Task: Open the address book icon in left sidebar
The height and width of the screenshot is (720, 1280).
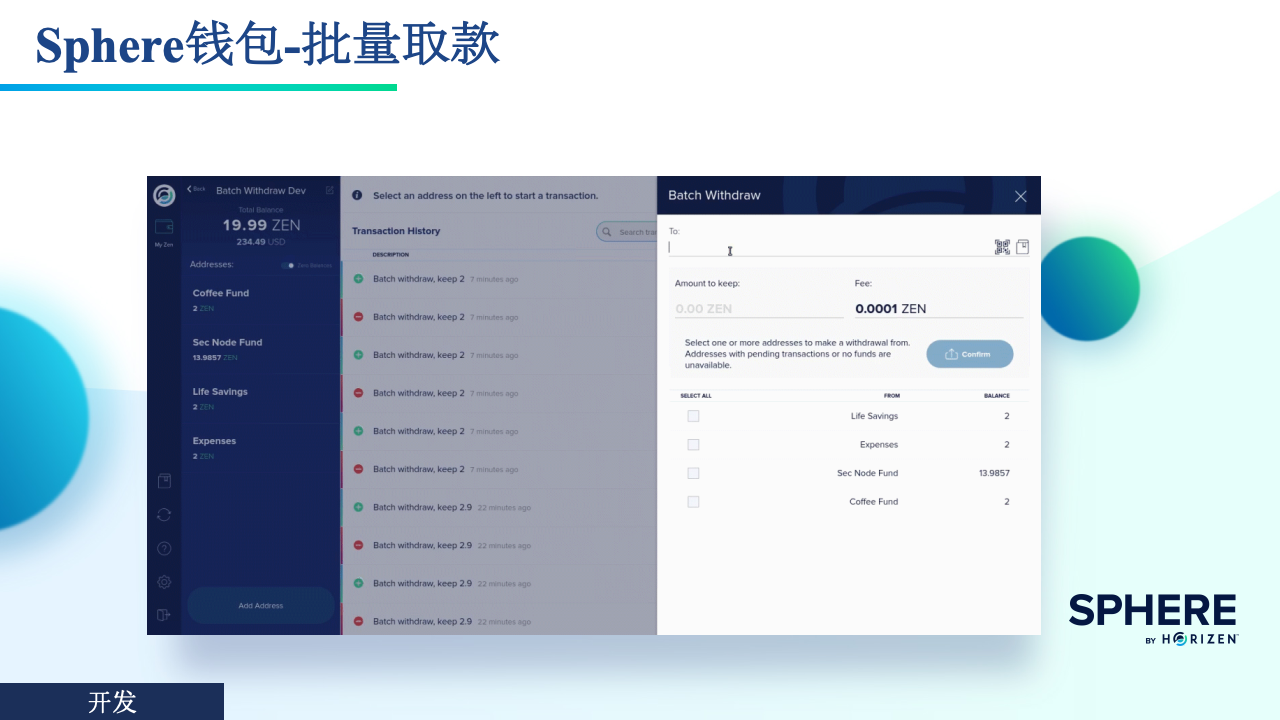Action: (x=164, y=481)
